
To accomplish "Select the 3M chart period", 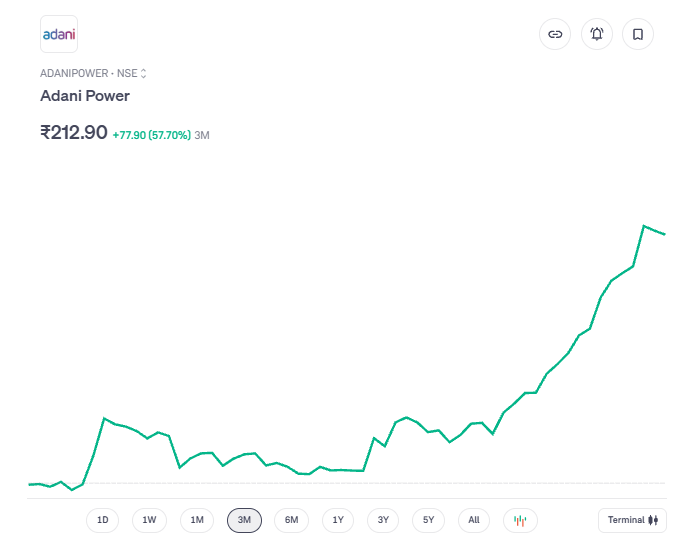I will click(x=244, y=520).
